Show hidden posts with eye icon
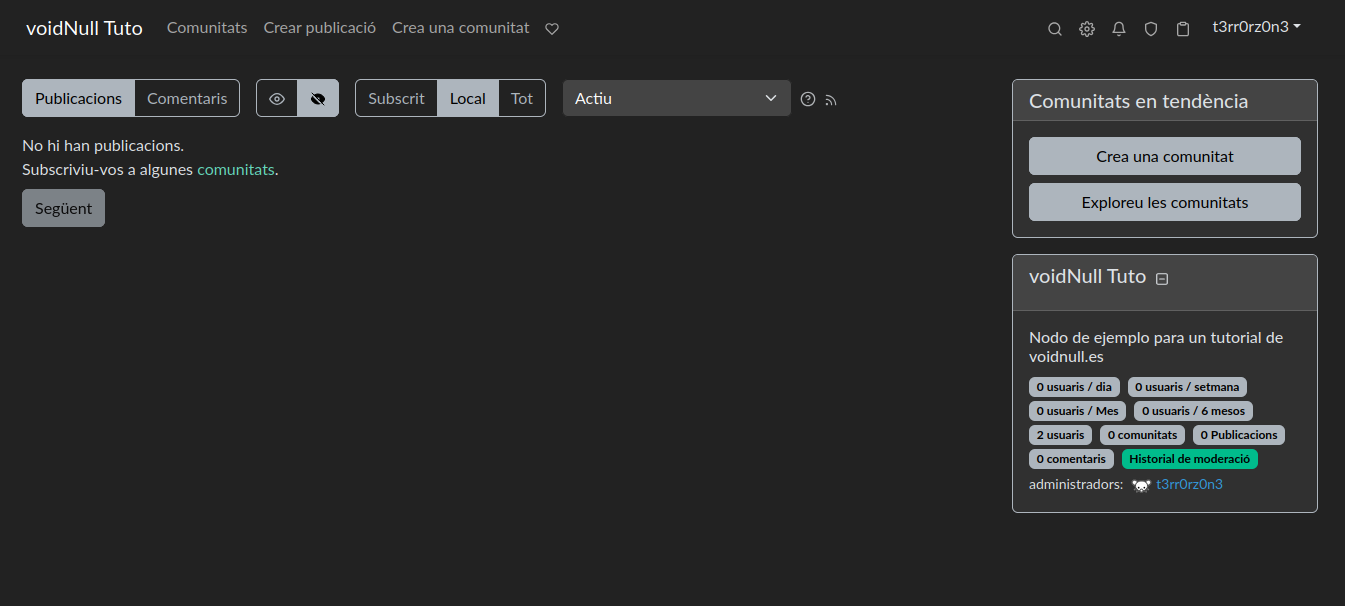This screenshot has width=1345, height=606. (277, 98)
